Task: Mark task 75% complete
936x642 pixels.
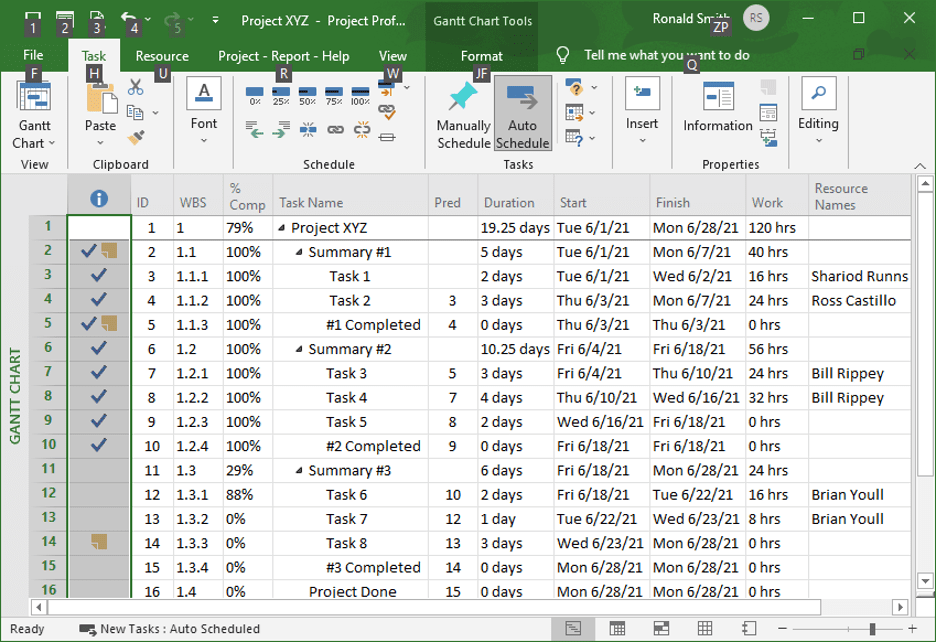Action: click(x=334, y=96)
